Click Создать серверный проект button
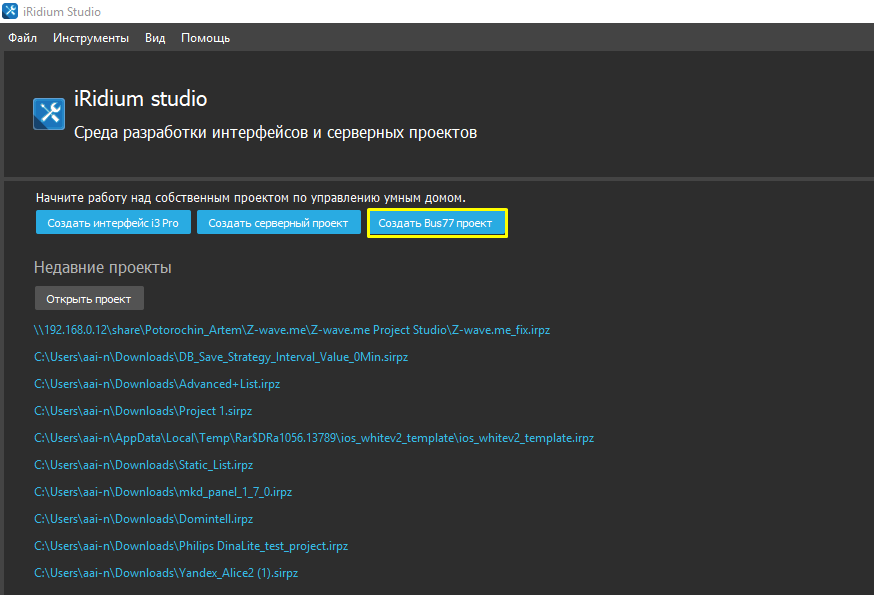The width and height of the screenshot is (874, 595). pyautogui.click(x=277, y=223)
